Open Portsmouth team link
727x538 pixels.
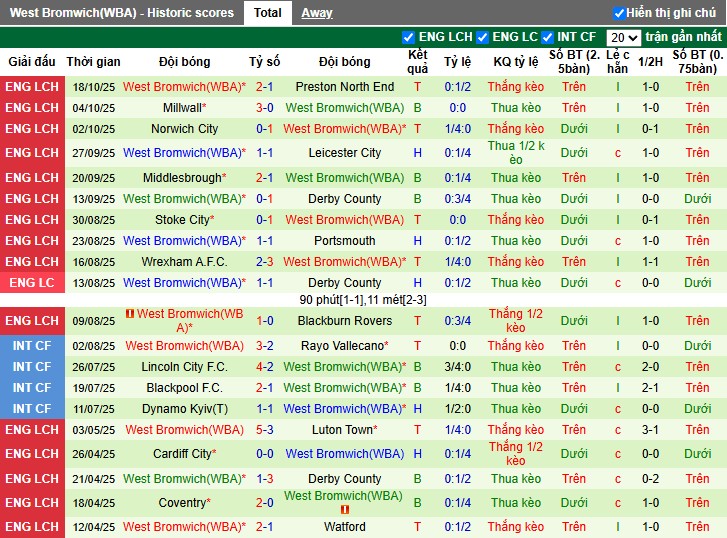tap(344, 241)
